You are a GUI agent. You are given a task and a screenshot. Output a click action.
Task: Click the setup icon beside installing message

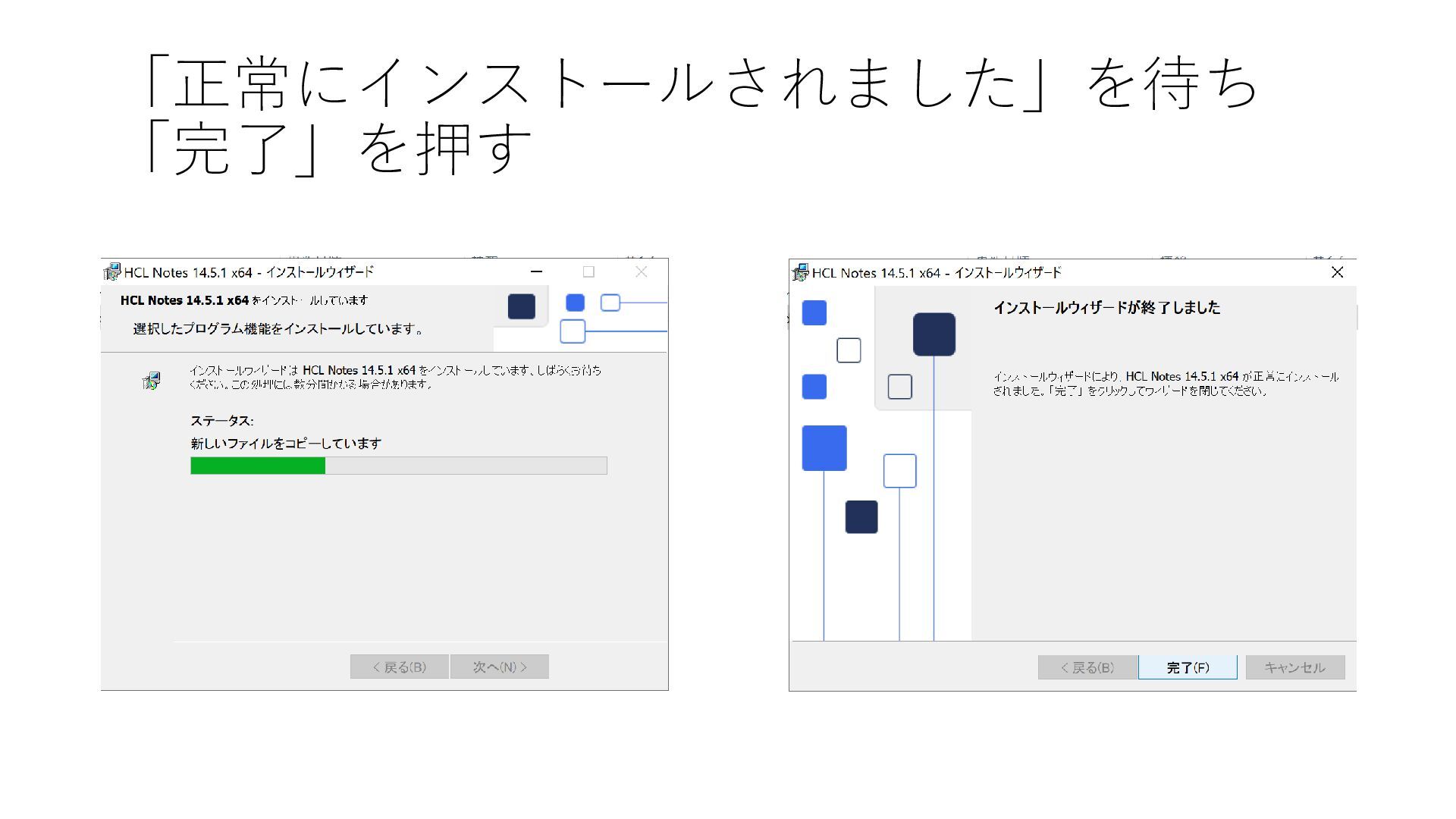[x=152, y=381]
